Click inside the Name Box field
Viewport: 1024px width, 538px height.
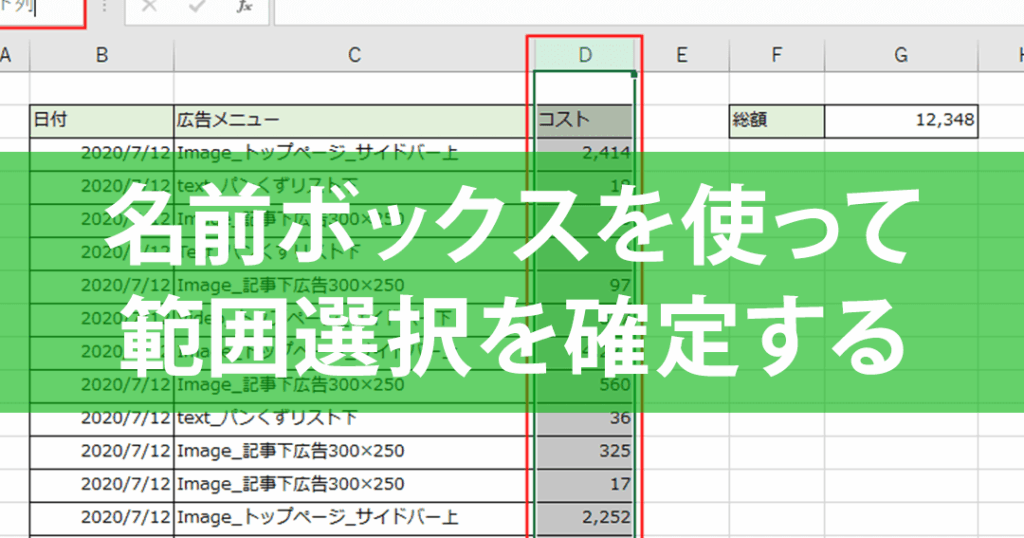tap(41, 9)
